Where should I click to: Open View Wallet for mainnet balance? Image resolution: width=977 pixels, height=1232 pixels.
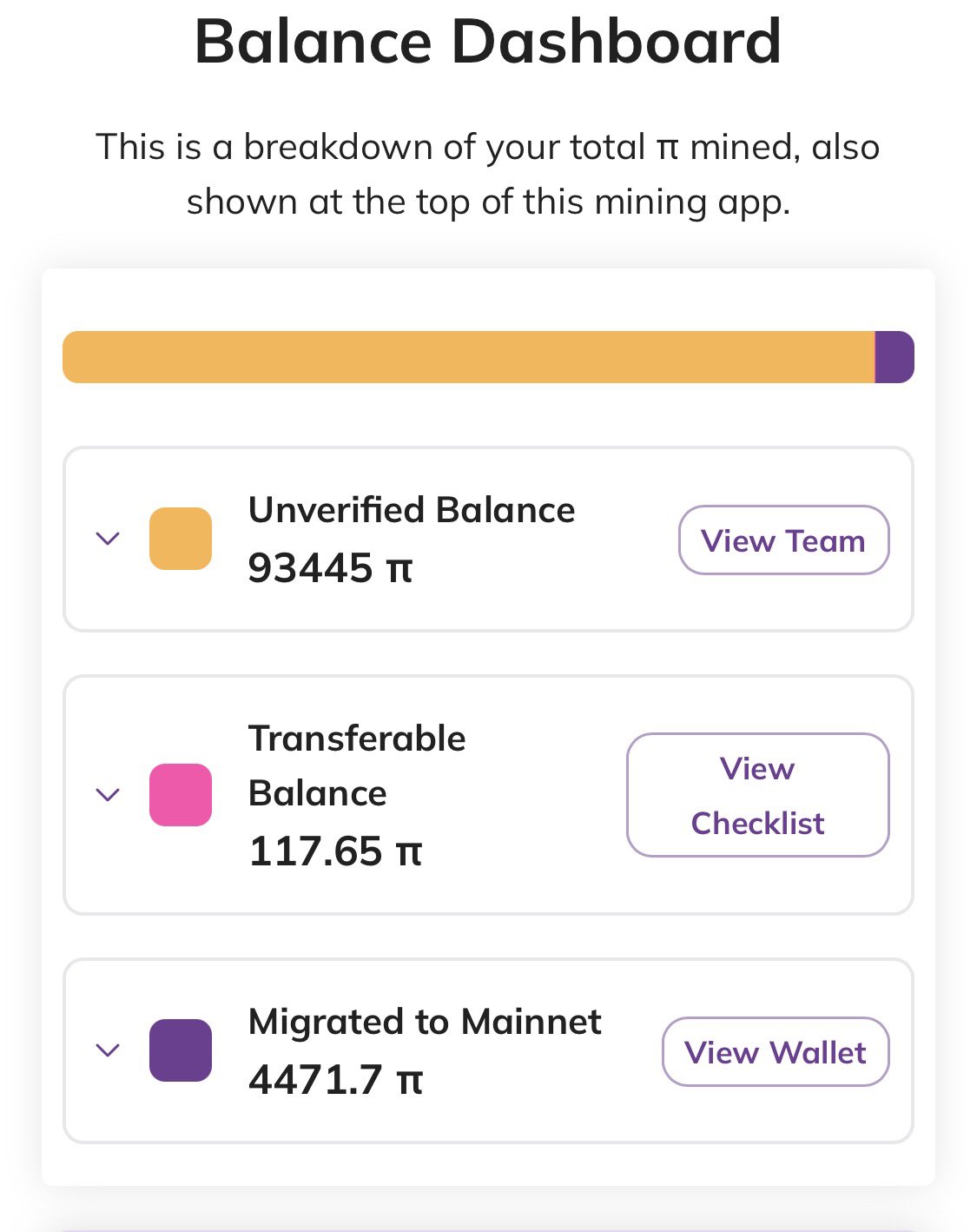[x=776, y=1051]
